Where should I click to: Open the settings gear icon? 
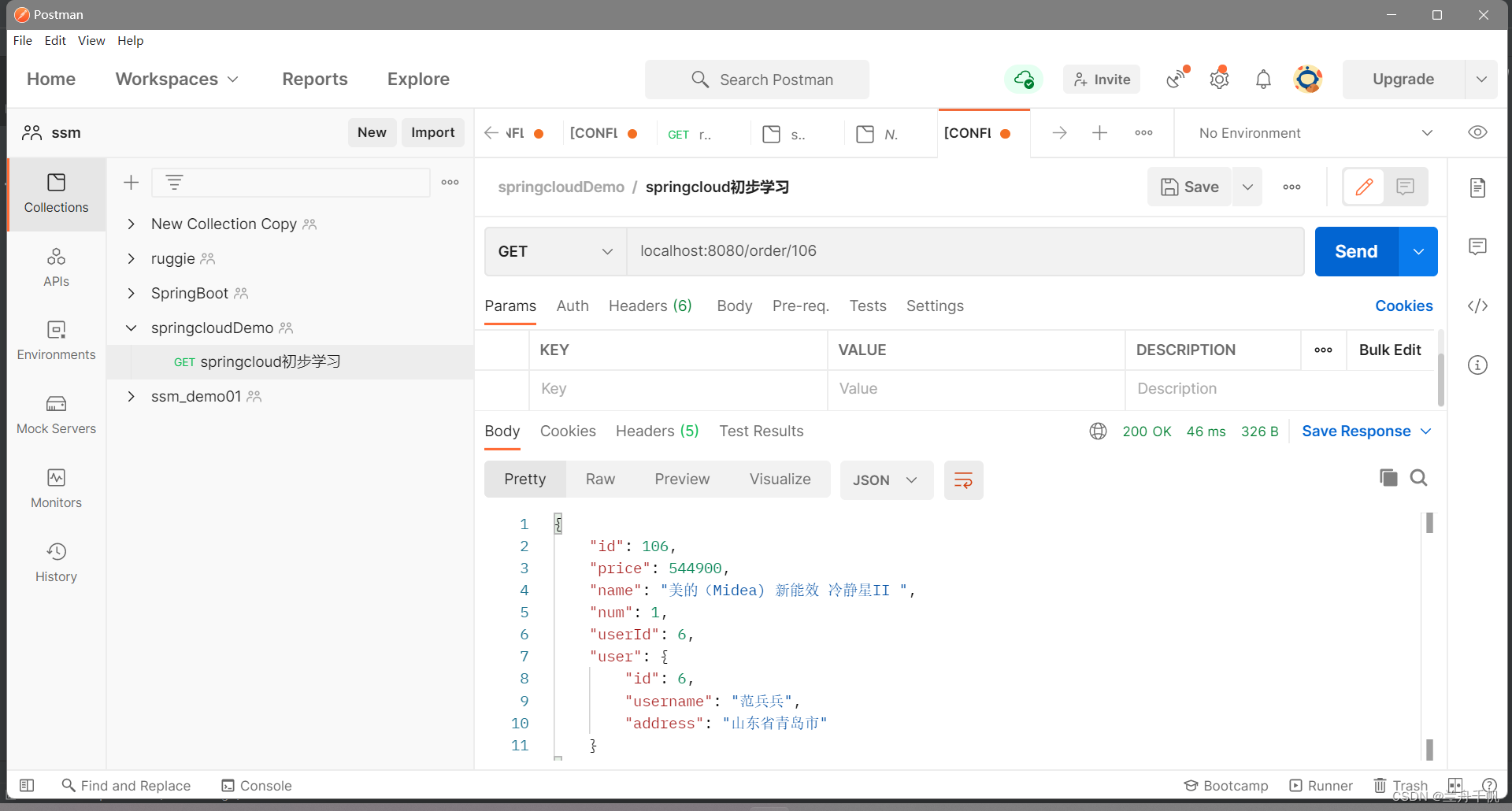click(x=1220, y=79)
